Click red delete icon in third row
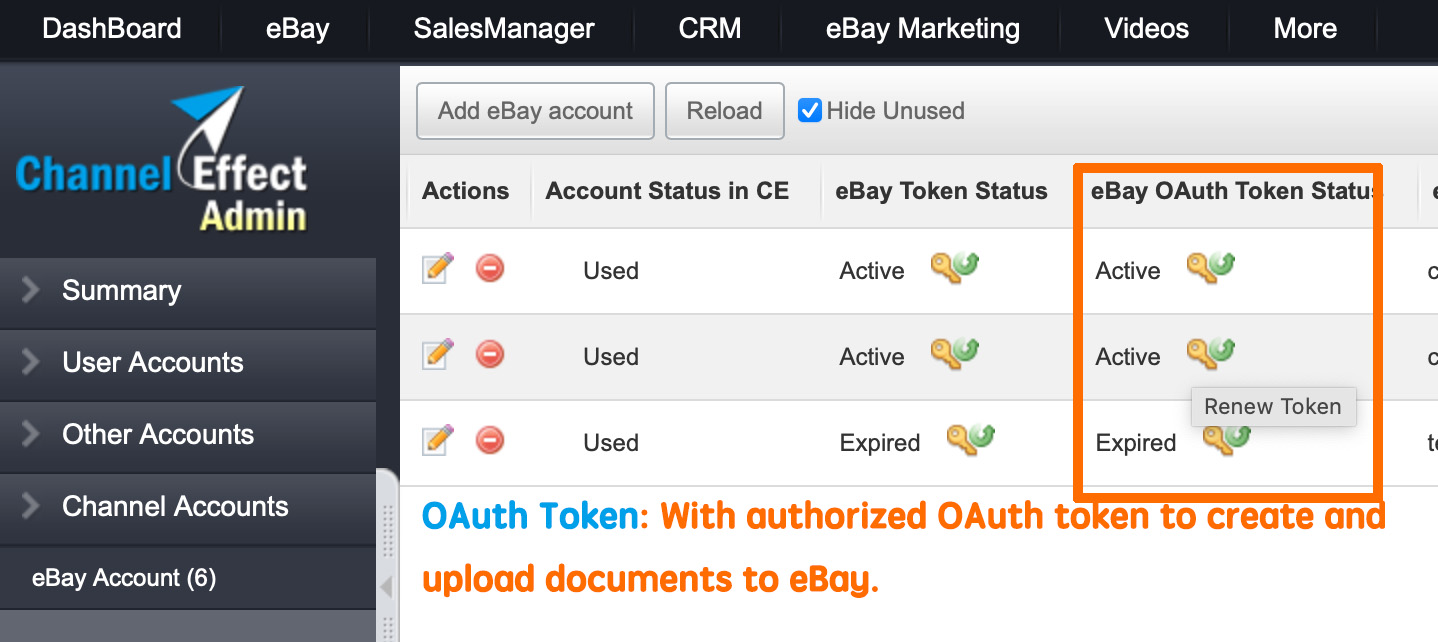The image size is (1438, 642). click(x=490, y=440)
